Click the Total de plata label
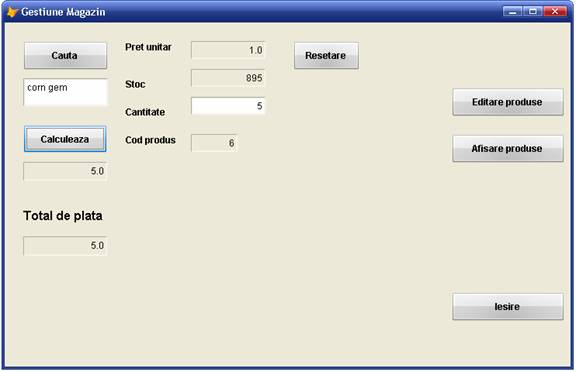The width and height of the screenshot is (576, 372). tap(63, 216)
